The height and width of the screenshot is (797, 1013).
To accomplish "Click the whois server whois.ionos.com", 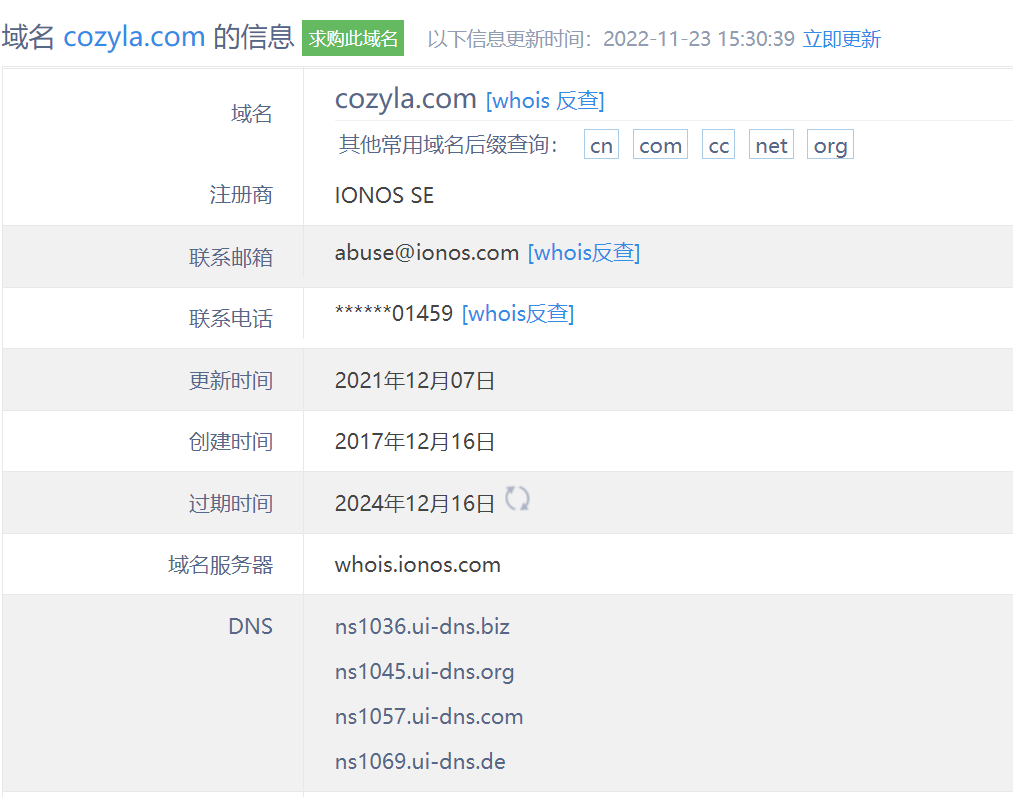I will point(417,564).
